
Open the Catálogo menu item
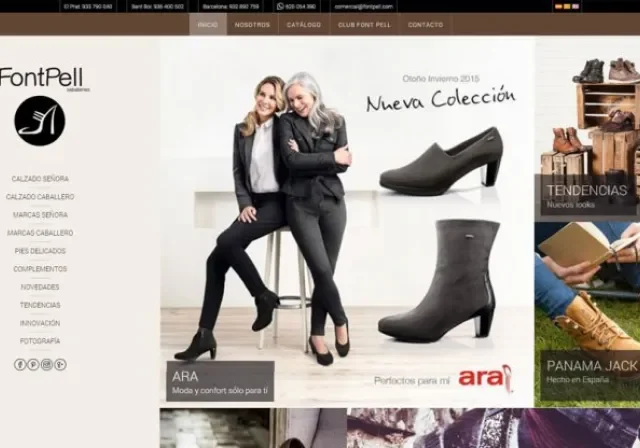tap(304, 24)
